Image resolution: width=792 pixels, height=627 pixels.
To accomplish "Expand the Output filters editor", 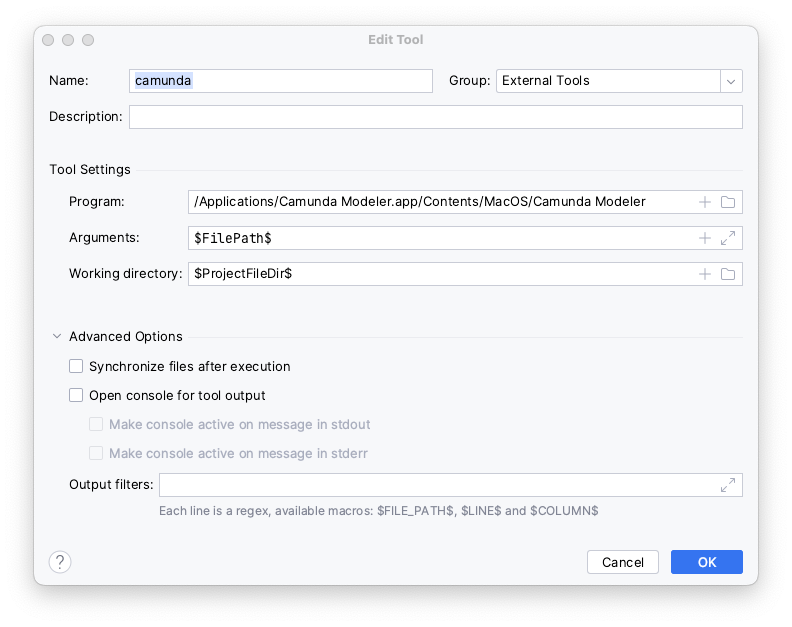I will click(728, 485).
